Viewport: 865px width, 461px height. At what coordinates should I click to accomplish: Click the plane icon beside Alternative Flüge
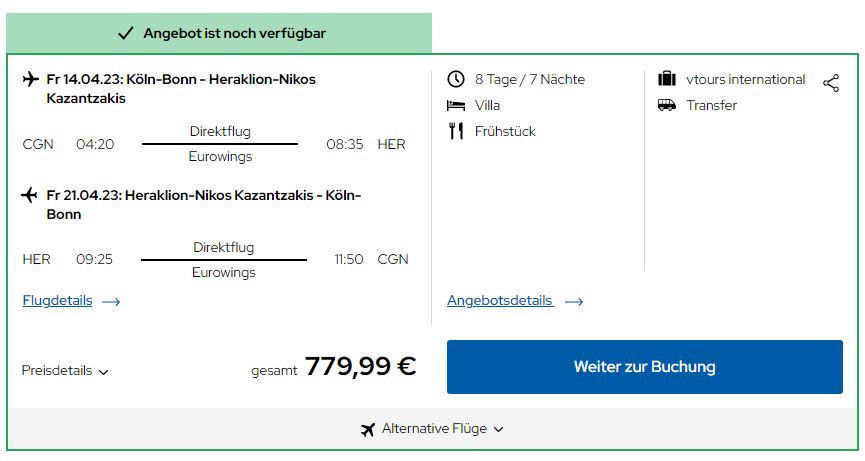click(368, 429)
